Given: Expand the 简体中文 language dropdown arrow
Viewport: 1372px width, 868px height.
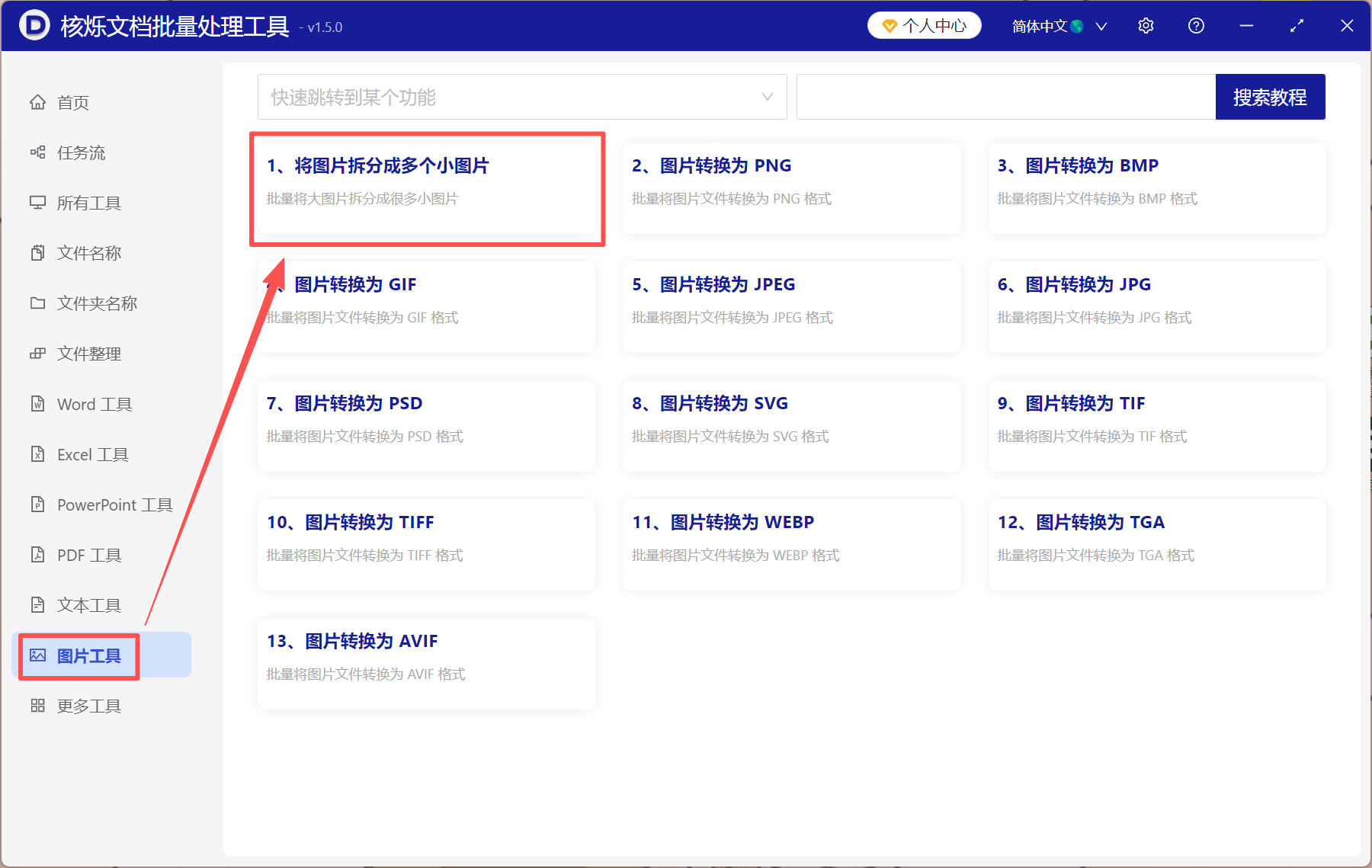Looking at the screenshot, I should (1101, 27).
